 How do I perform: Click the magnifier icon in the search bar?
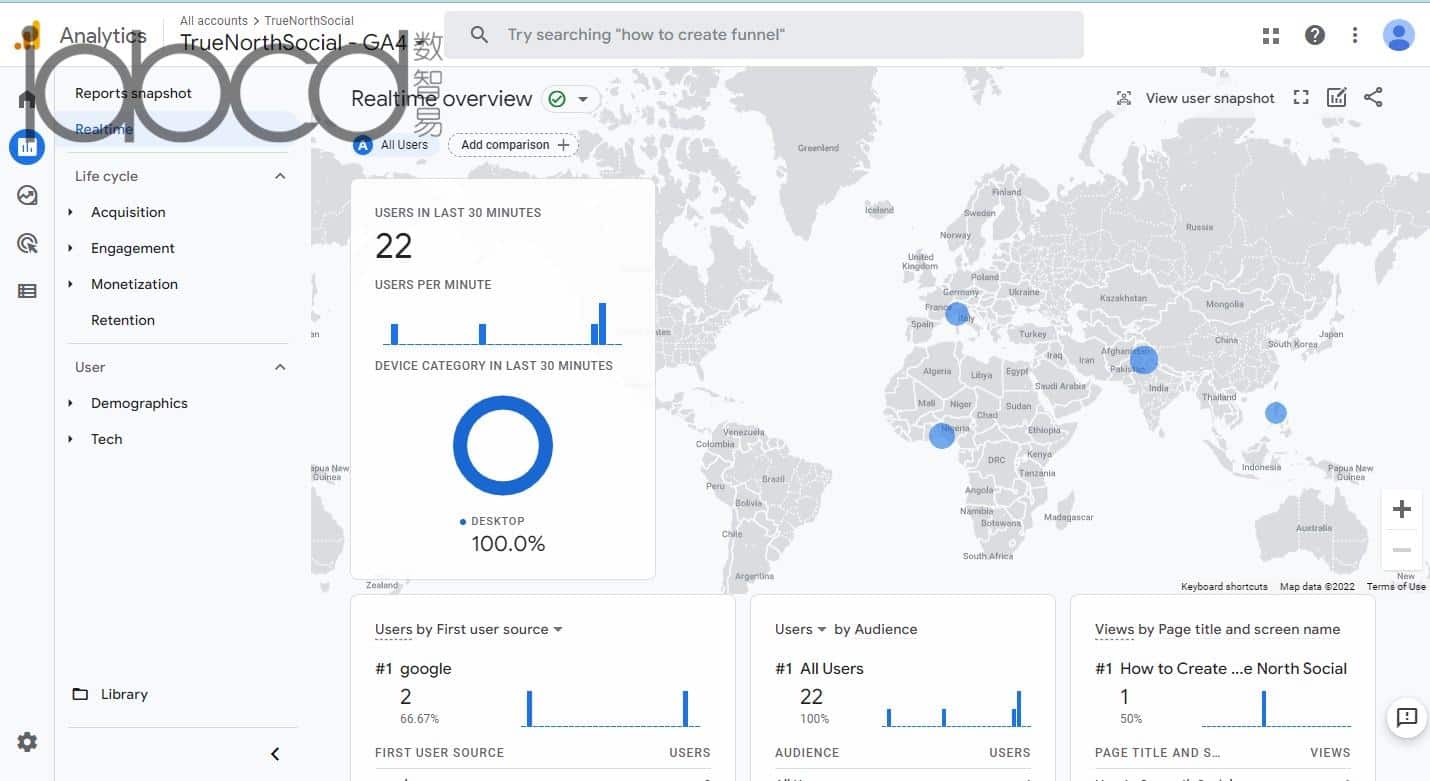click(479, 35)
